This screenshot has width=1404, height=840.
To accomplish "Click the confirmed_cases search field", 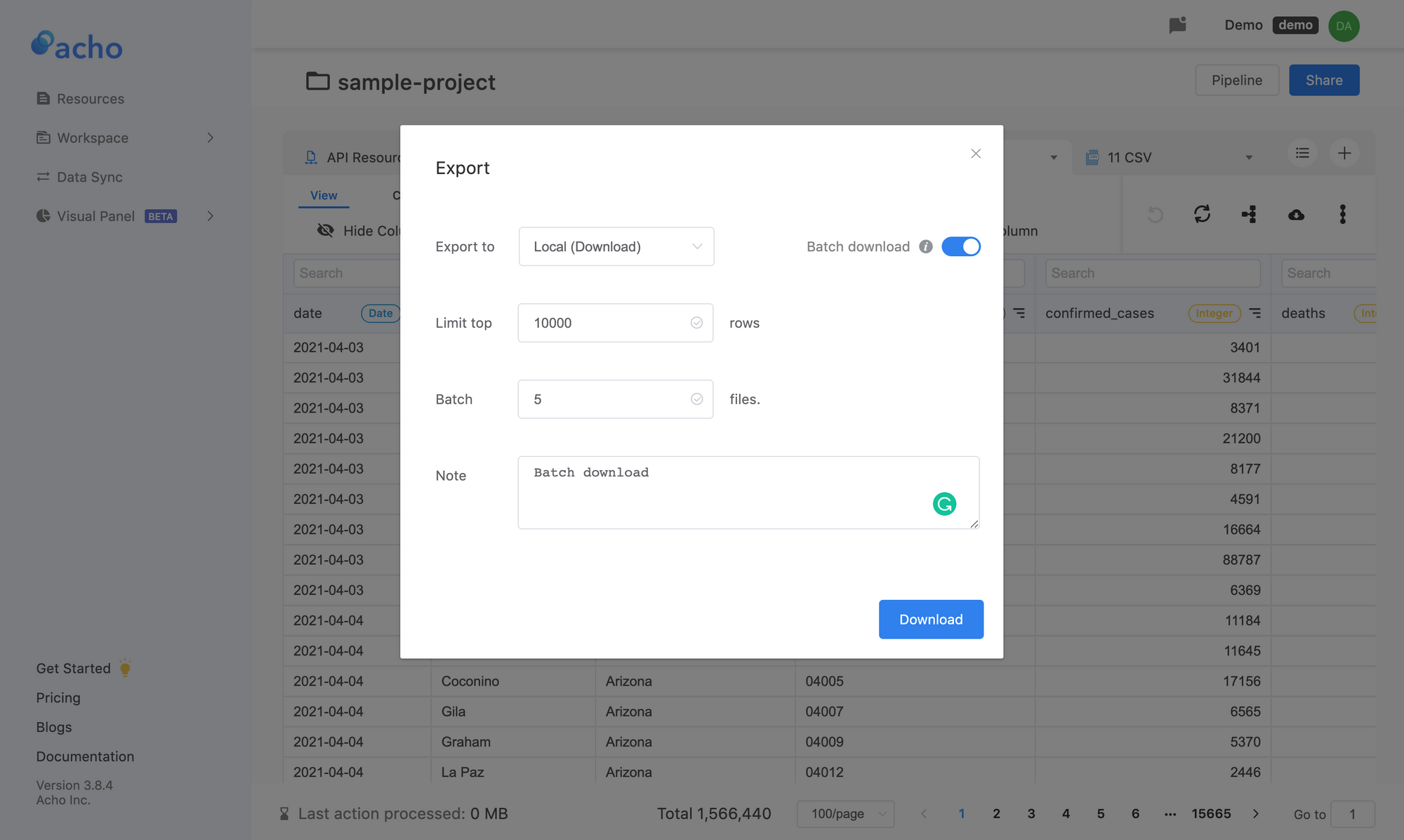I will (1153, 274).
